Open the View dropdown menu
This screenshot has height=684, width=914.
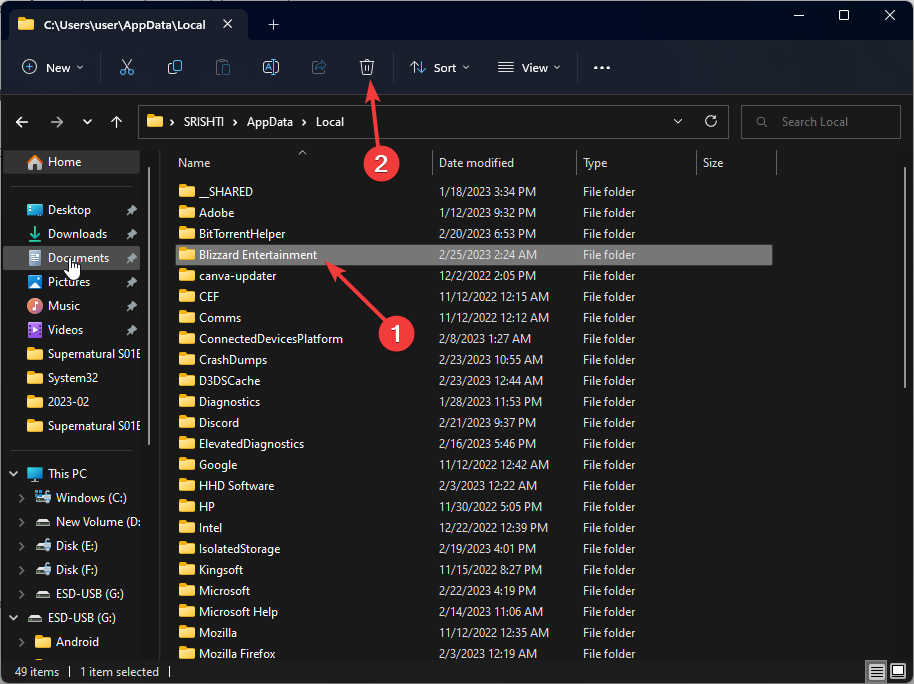529,68
